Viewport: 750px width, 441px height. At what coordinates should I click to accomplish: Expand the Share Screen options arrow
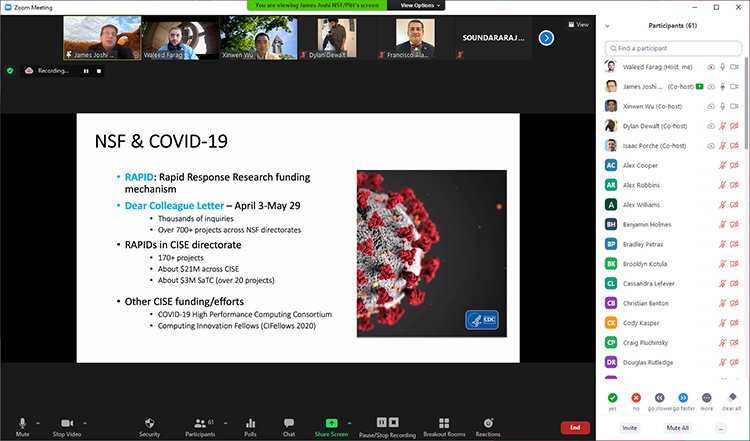(x=349, y=423)
